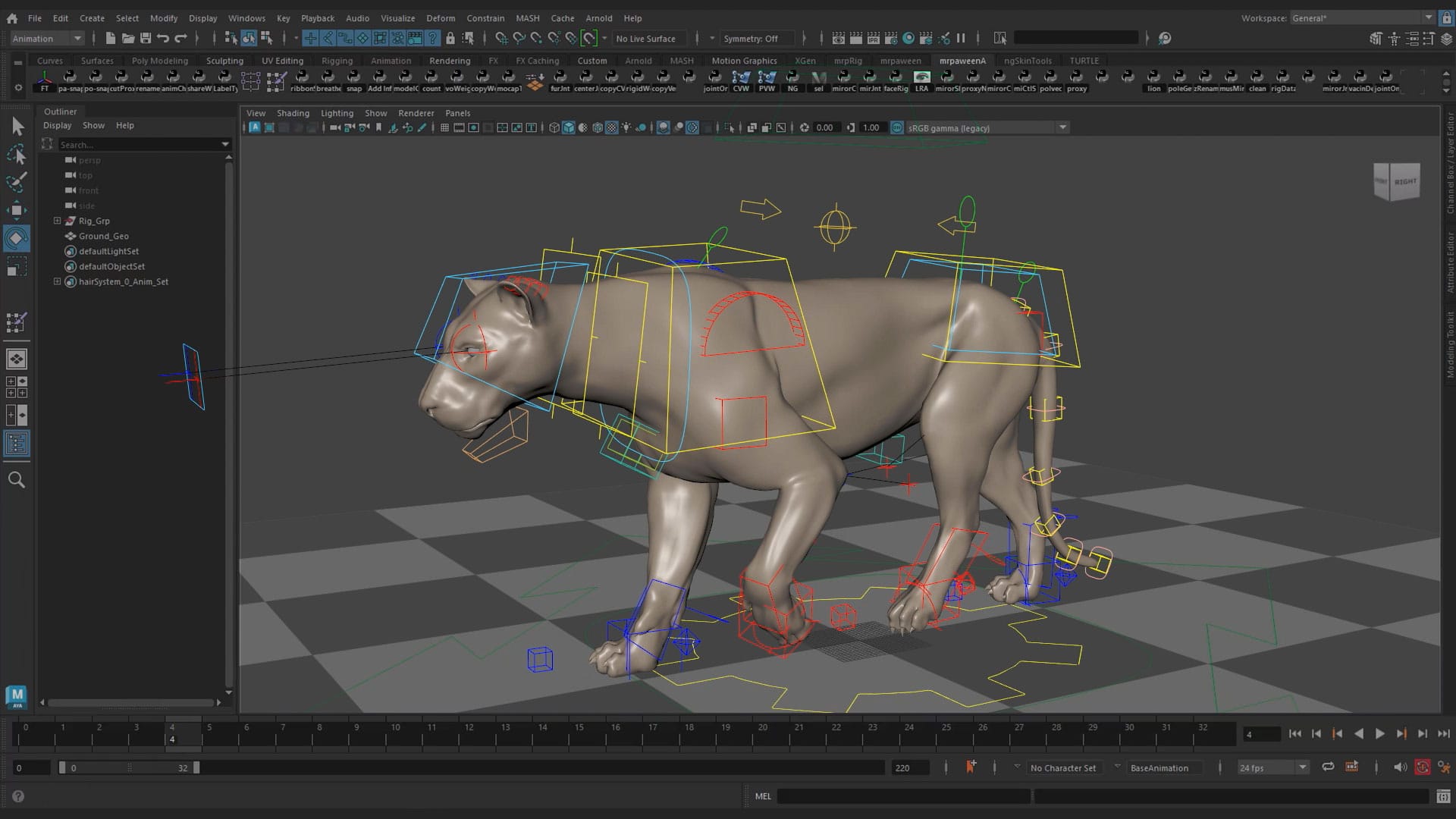Screen dimensions: 1456x819
Task: Open the Arnold menu
Action: pyautogui.click(x=599, y=17)
